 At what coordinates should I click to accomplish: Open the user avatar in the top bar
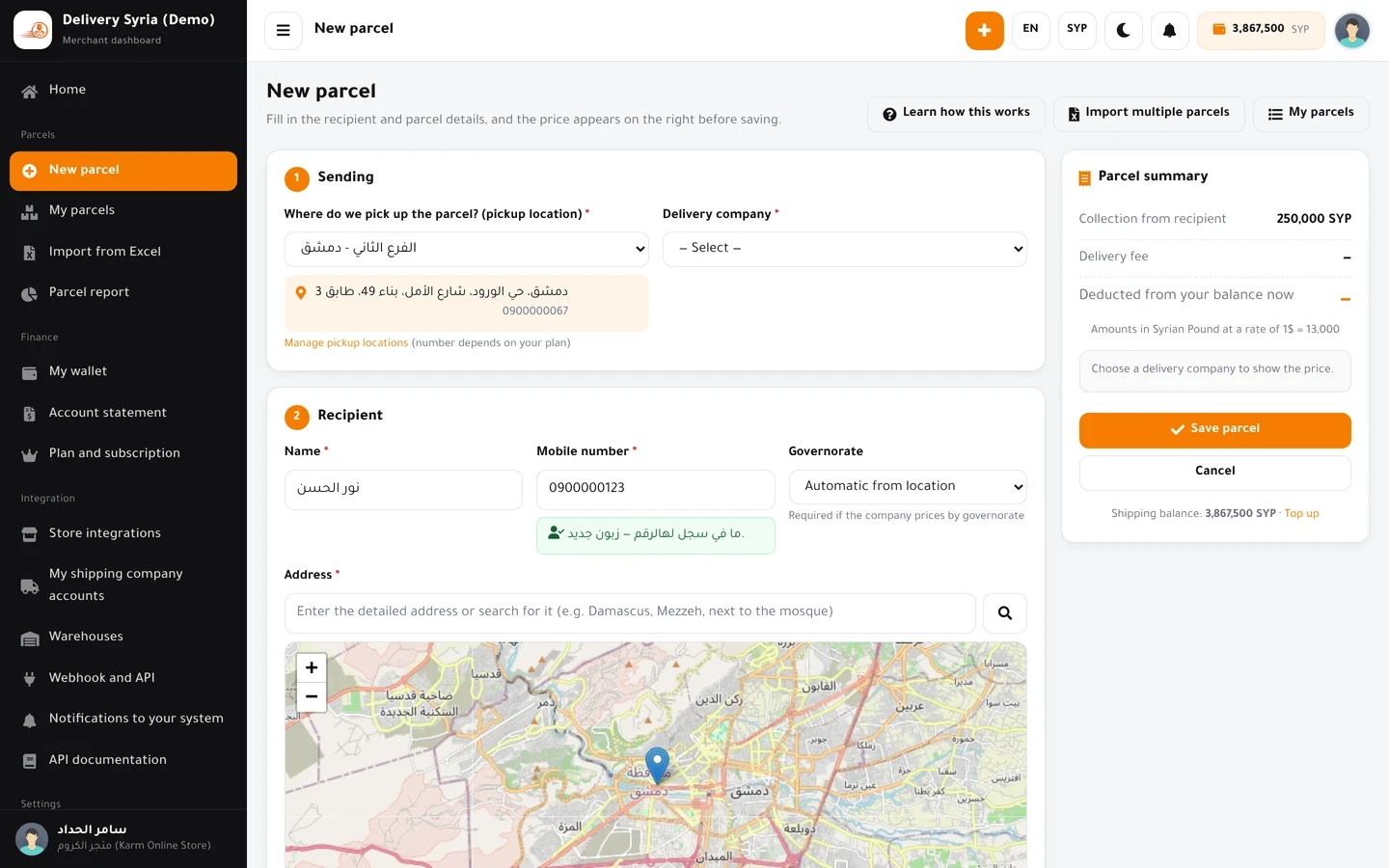[x=1351, y=30]
